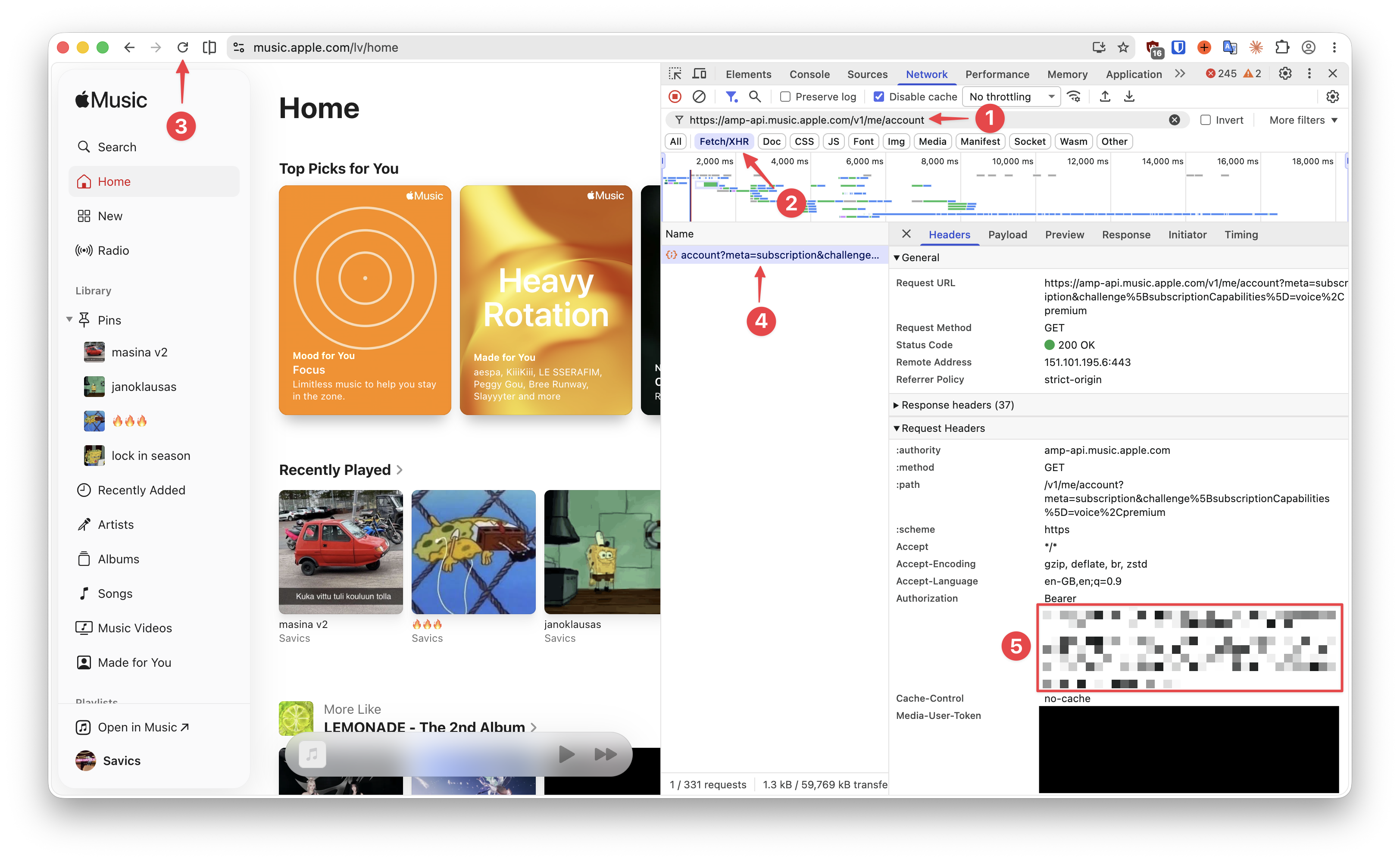Uncheck Disable cache

point(878,97)
